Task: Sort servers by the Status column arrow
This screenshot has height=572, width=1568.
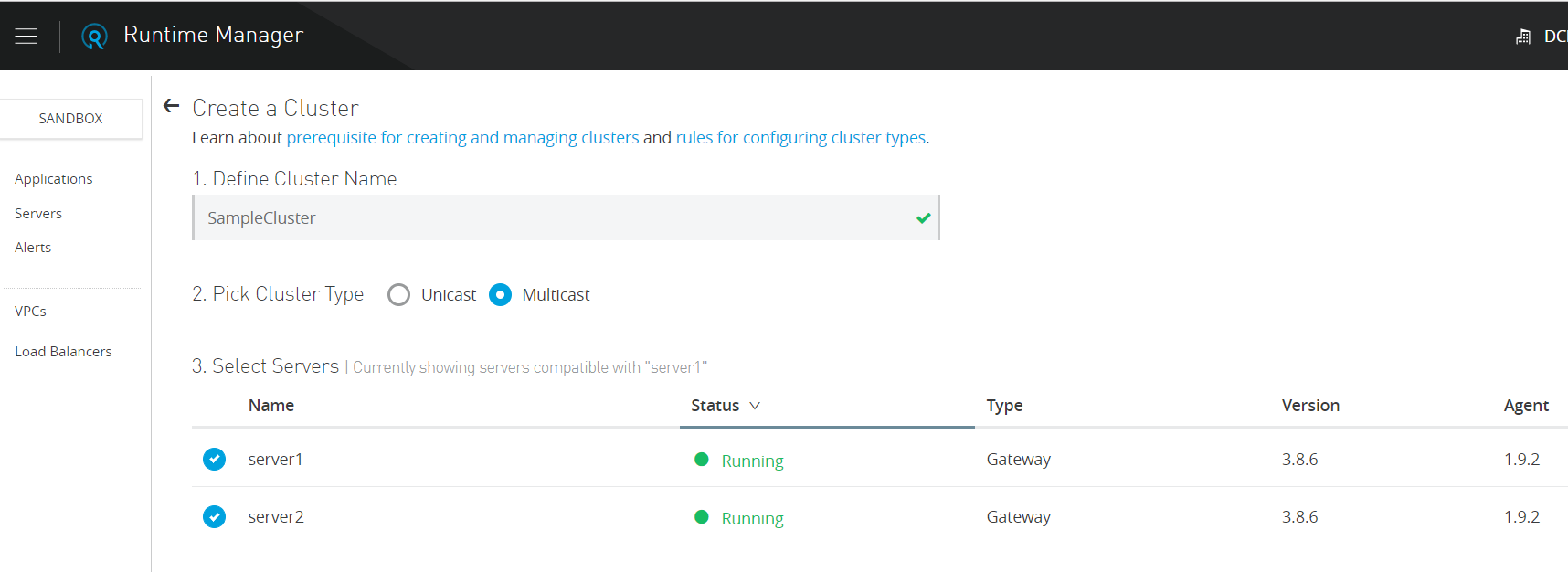Action: 755,406
